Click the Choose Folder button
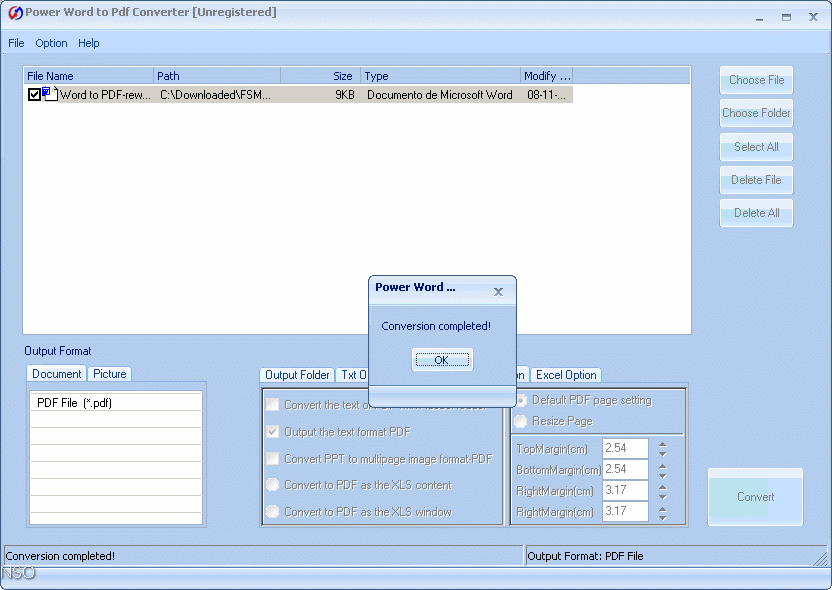This screenshot has height=590, width=832. coord(755,113)
